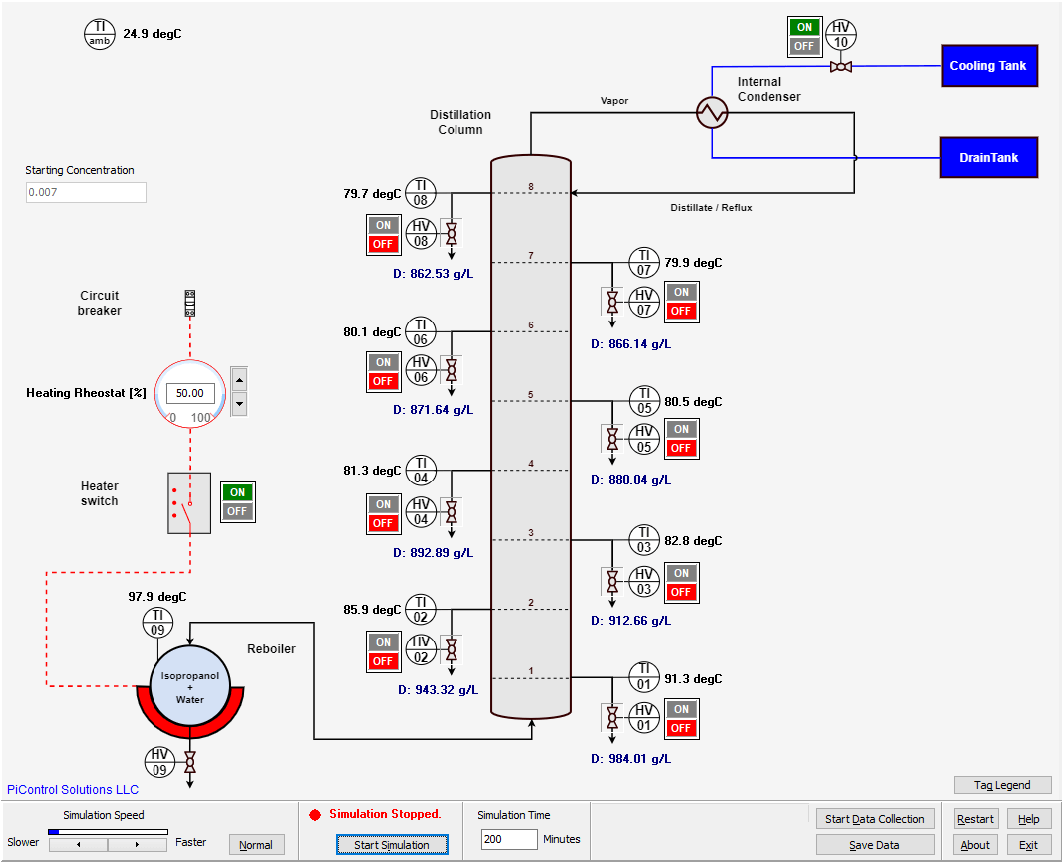
Task: Switch HV 08 valve to ON
Action: tap(383, 225)
